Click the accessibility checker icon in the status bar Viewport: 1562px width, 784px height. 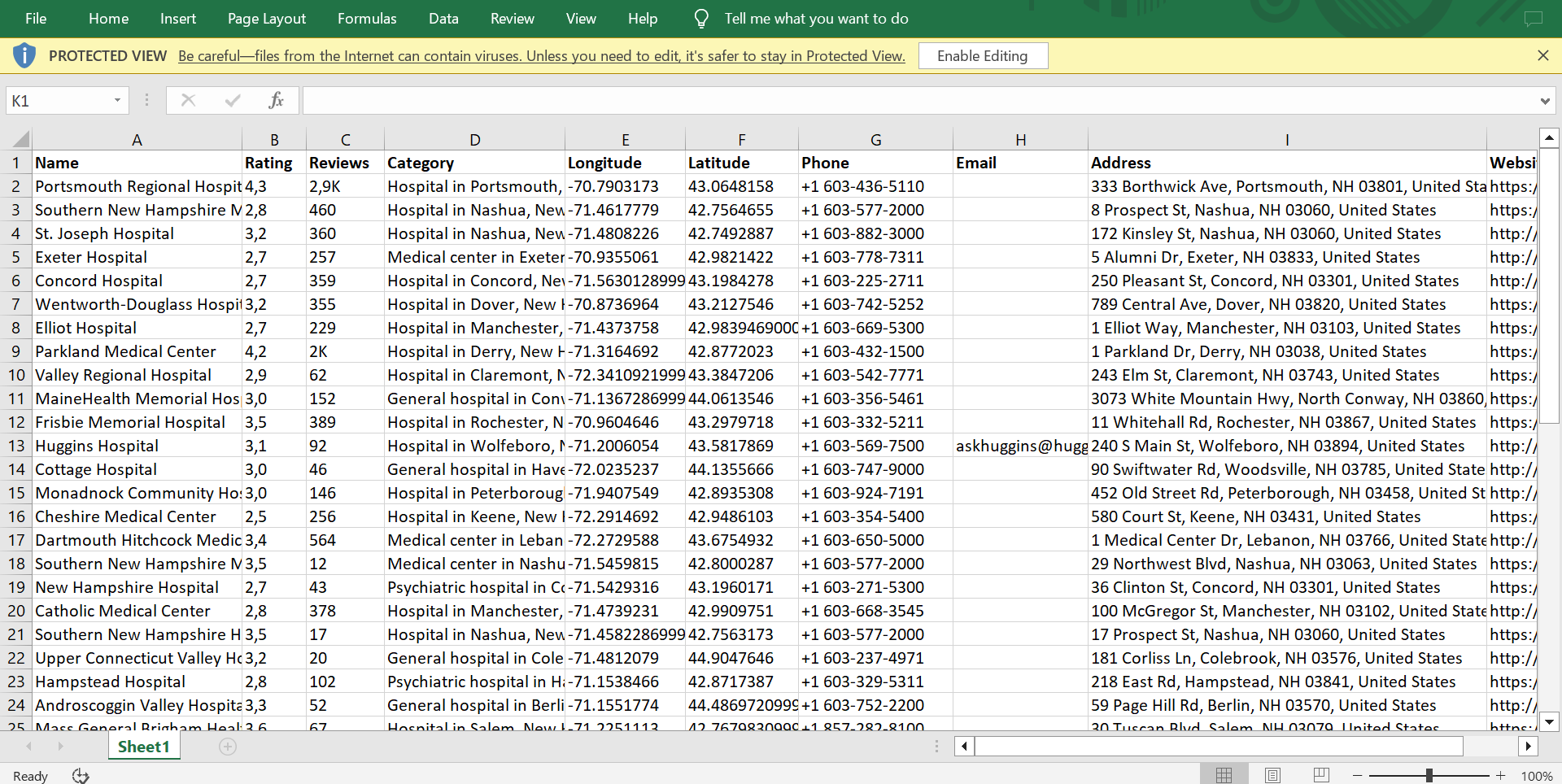[x=81, y=776]
